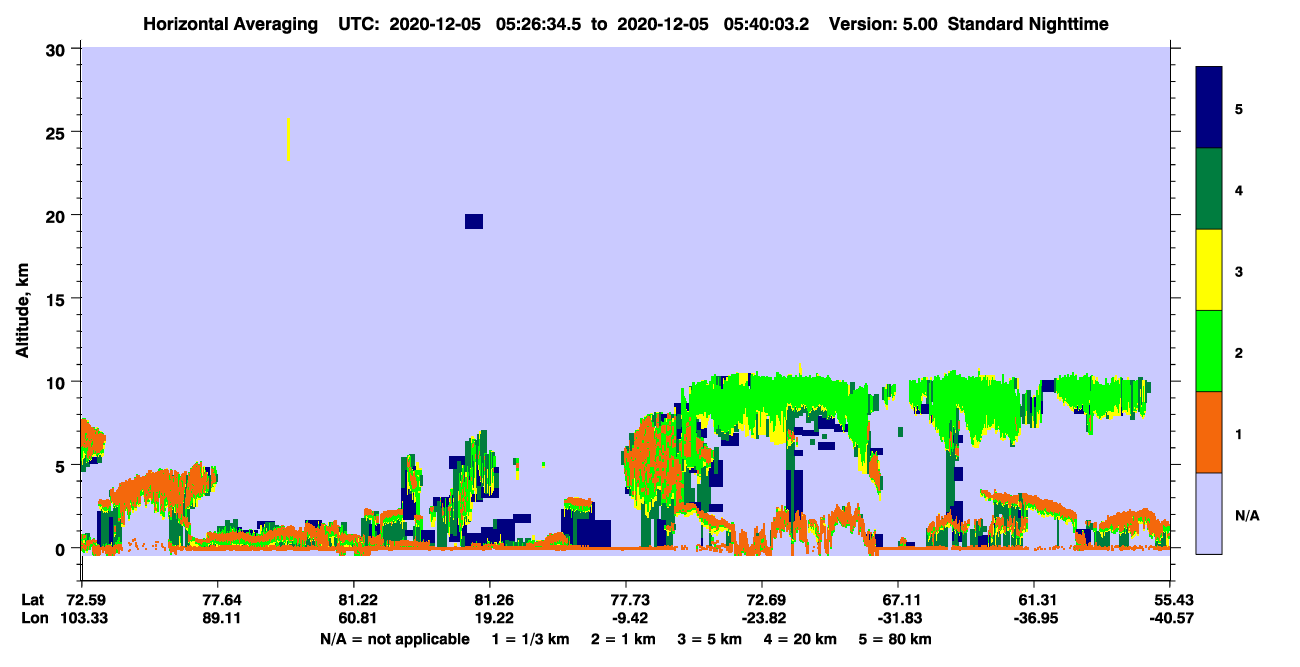Click the 'Lat' axis row label

coord(33,600)
